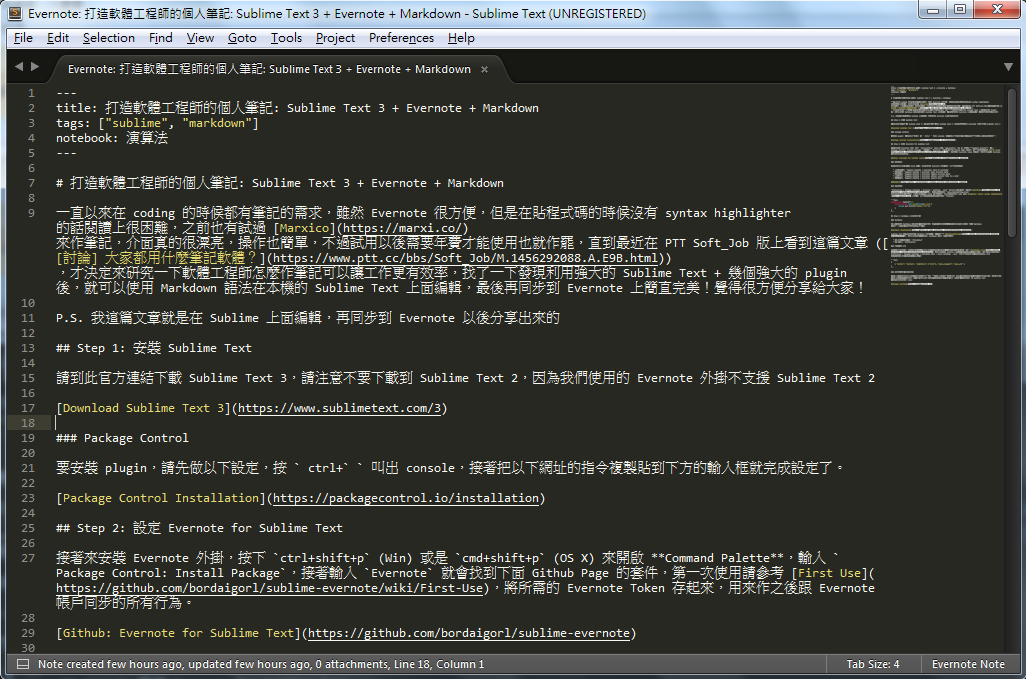Viewport: 1026px width, 679px height.
Task: Click the 'tags:' metadata line
Action: tap(157, 123)
